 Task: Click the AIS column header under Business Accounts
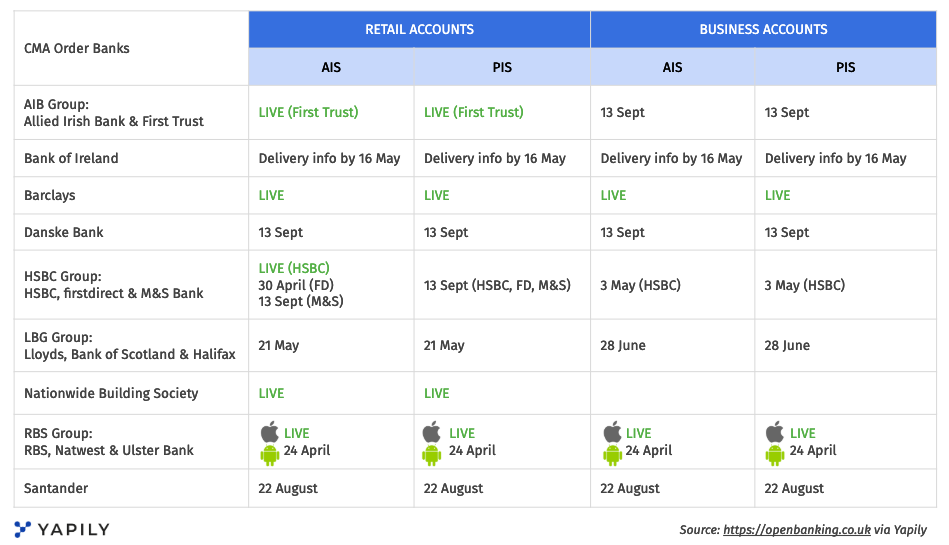(x=672, y=67)
